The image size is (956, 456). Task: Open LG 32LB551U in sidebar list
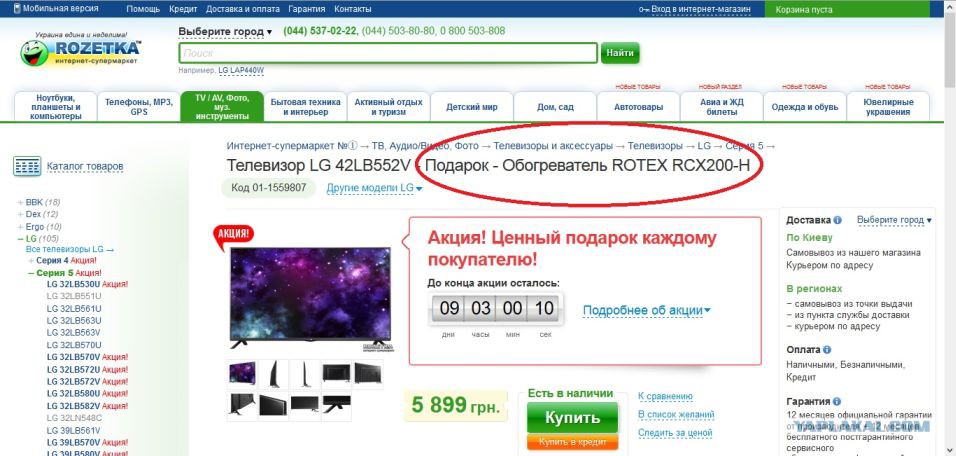pos(74,296)
